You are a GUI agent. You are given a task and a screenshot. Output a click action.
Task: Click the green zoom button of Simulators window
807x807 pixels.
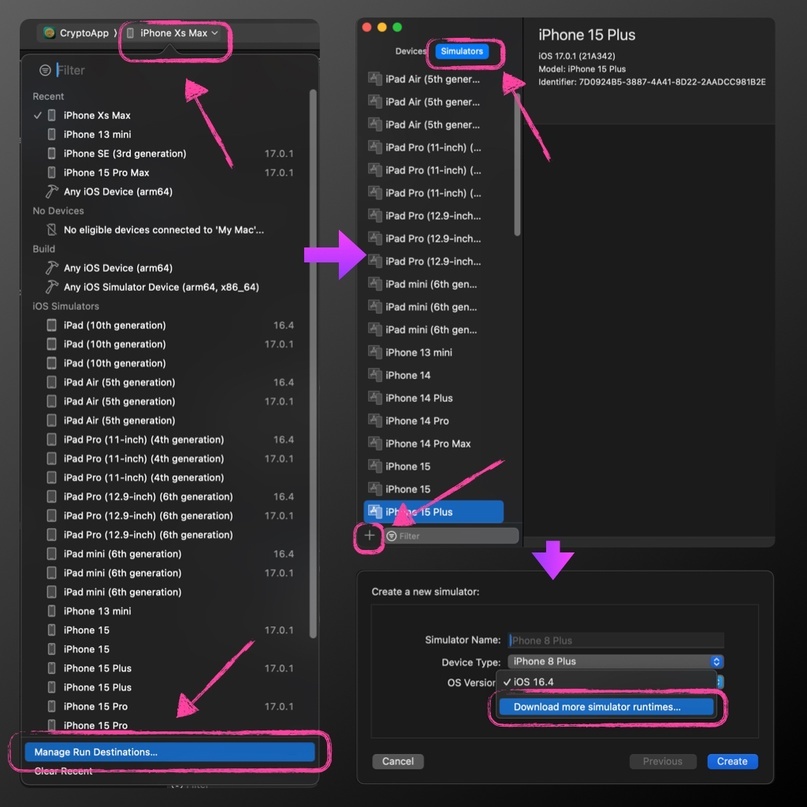397,27
